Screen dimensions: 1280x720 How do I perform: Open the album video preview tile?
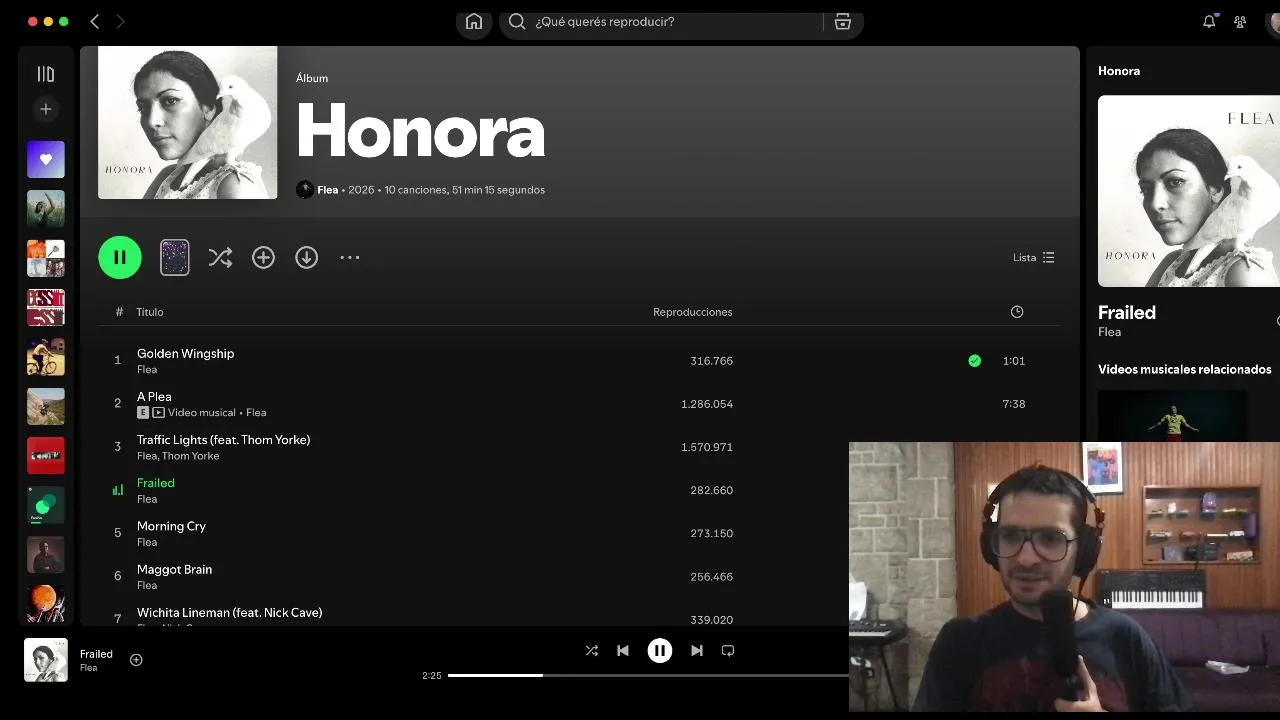coord(175,257)
